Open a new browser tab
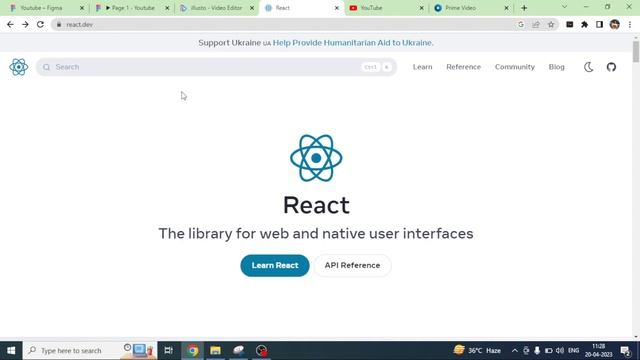The image size is (640, 360). pyautogui.click(x=524, y=8)
